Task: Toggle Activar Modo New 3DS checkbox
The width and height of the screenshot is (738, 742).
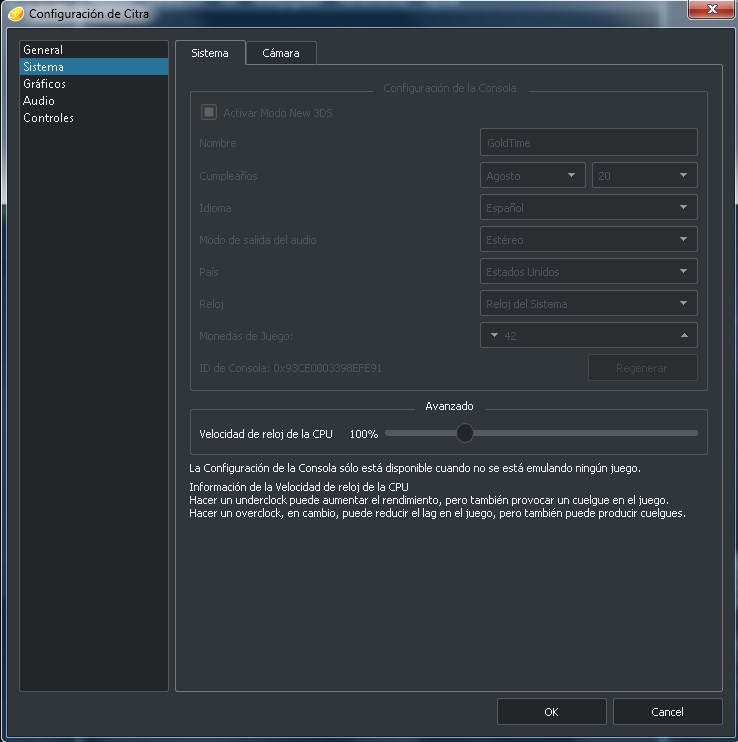Action: pos(209,113)
